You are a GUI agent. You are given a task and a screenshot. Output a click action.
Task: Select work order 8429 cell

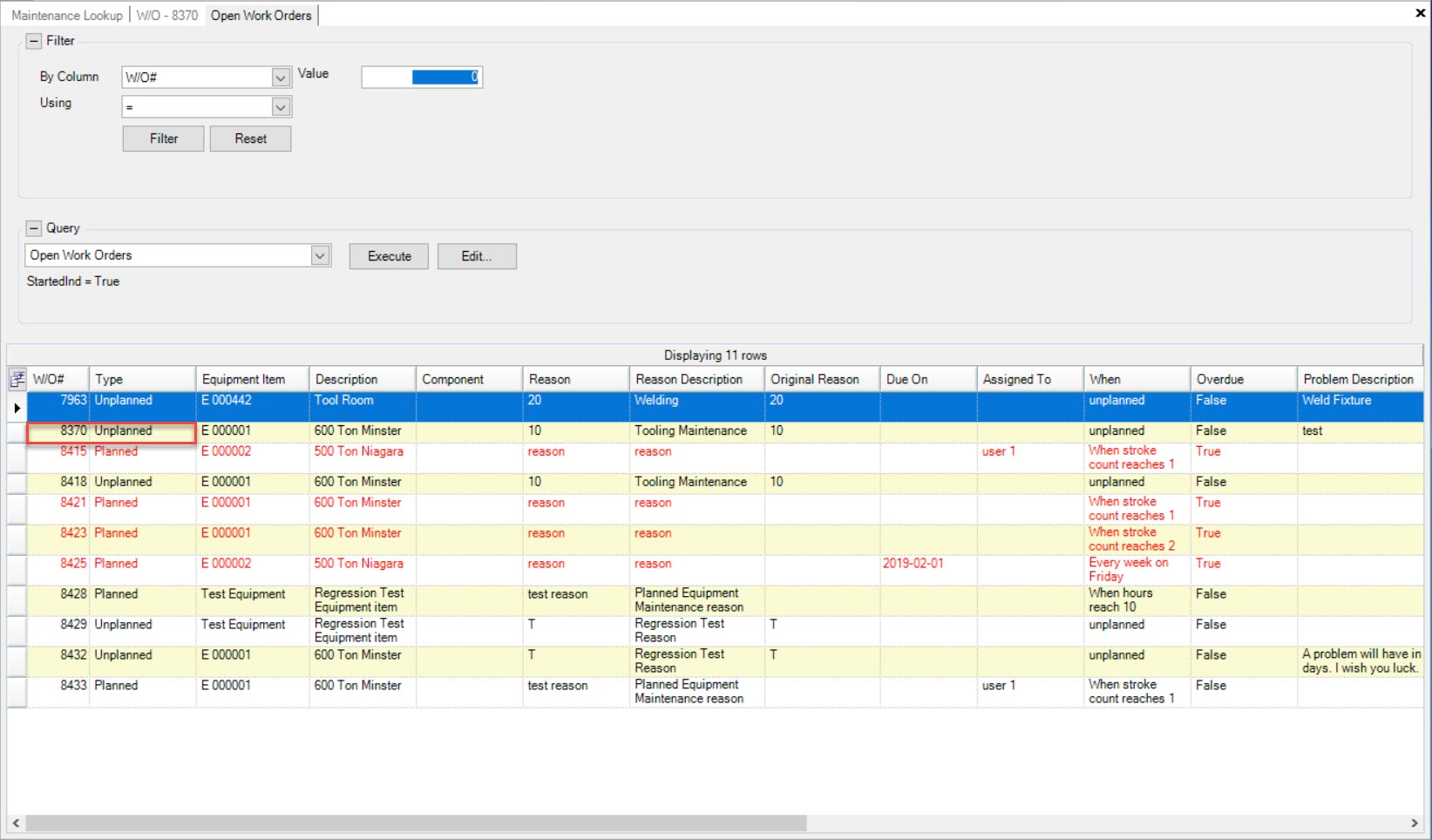tap(58, 631)
